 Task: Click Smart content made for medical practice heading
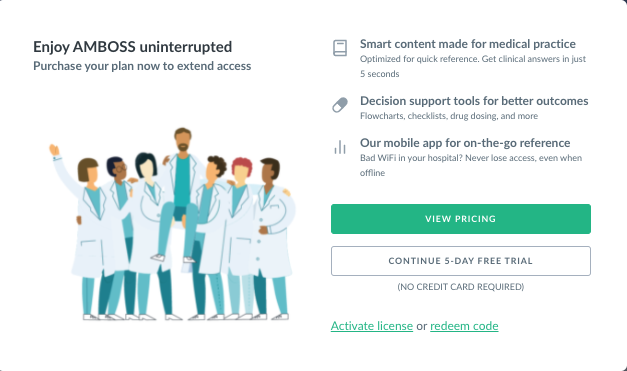click(x=467, y=44)
